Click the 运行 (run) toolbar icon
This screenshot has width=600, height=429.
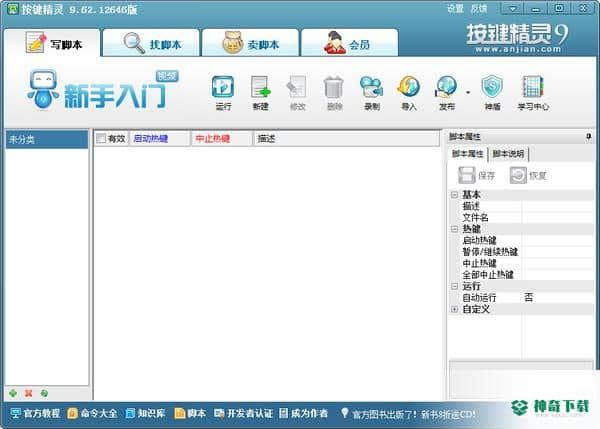pos(223,93)
